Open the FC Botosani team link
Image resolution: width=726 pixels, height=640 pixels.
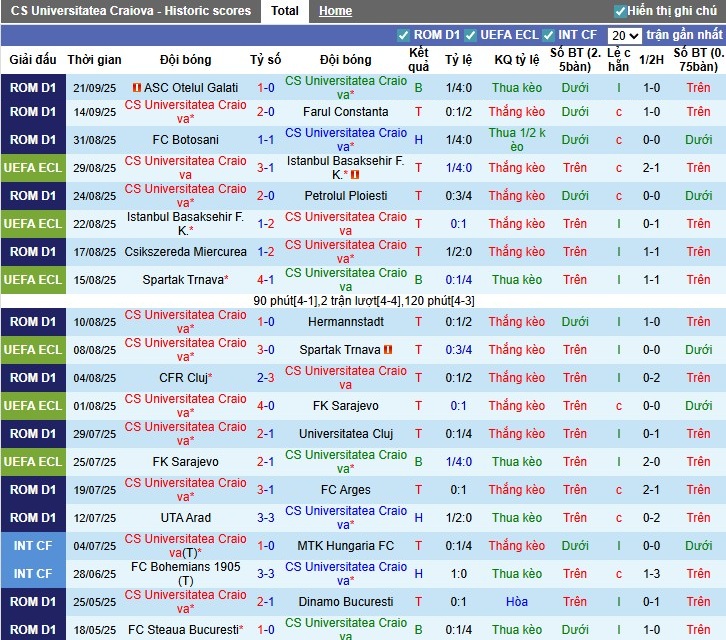(x=185, y=140)
